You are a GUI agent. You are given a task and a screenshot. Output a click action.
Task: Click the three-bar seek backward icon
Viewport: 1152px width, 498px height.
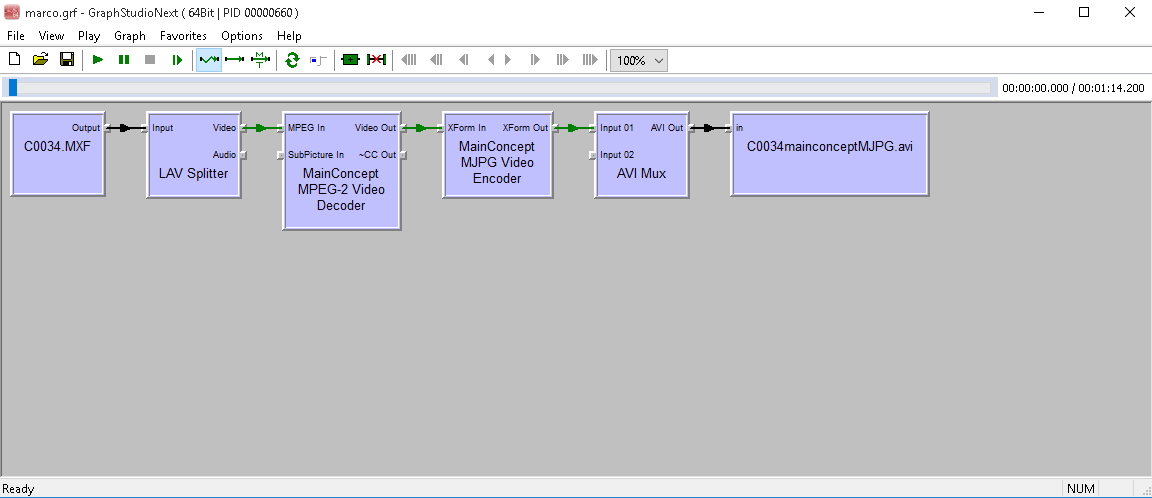point(436,60)
